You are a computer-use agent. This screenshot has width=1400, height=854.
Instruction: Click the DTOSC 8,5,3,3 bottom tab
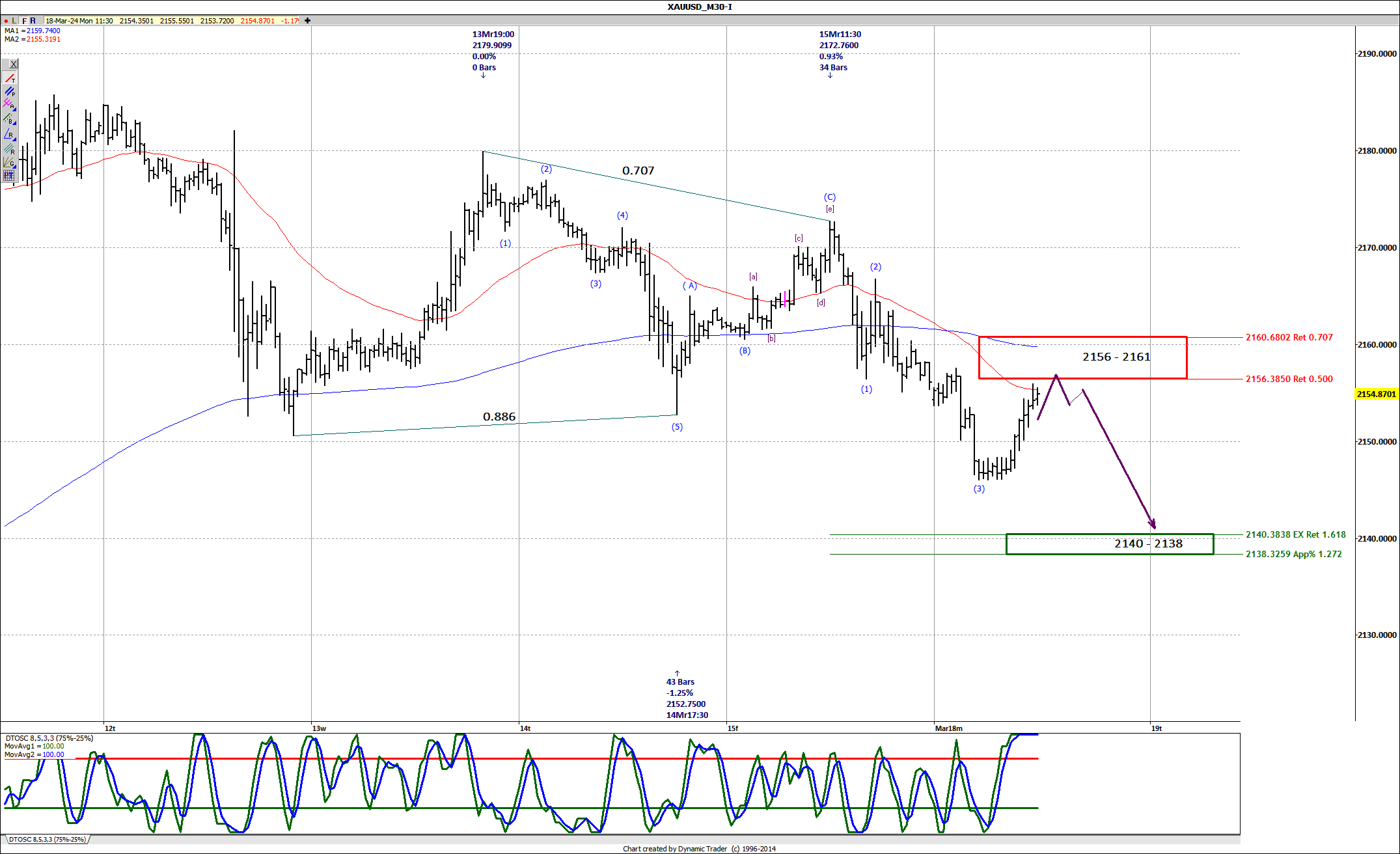coord(47,840)
